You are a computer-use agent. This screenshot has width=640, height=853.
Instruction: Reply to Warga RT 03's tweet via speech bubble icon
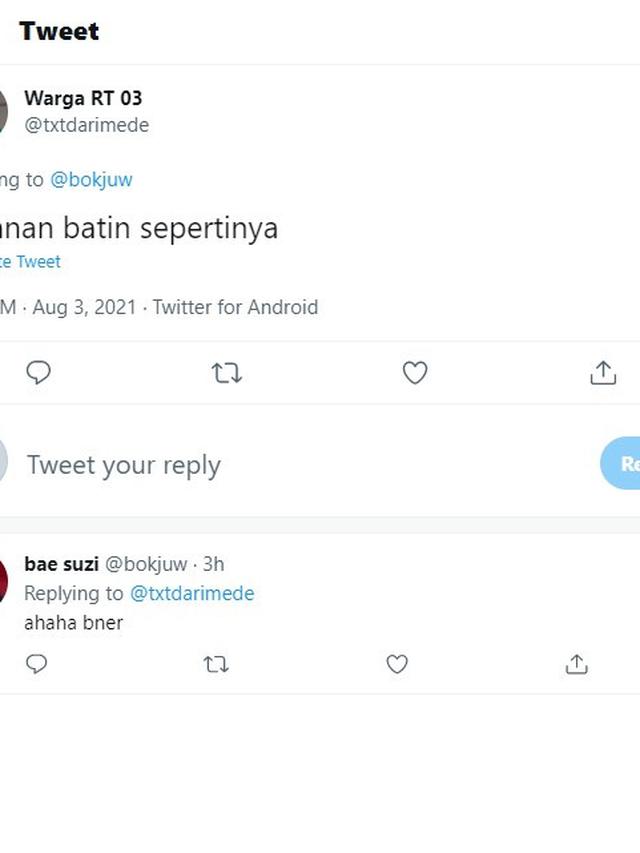[x=39, y=372]
